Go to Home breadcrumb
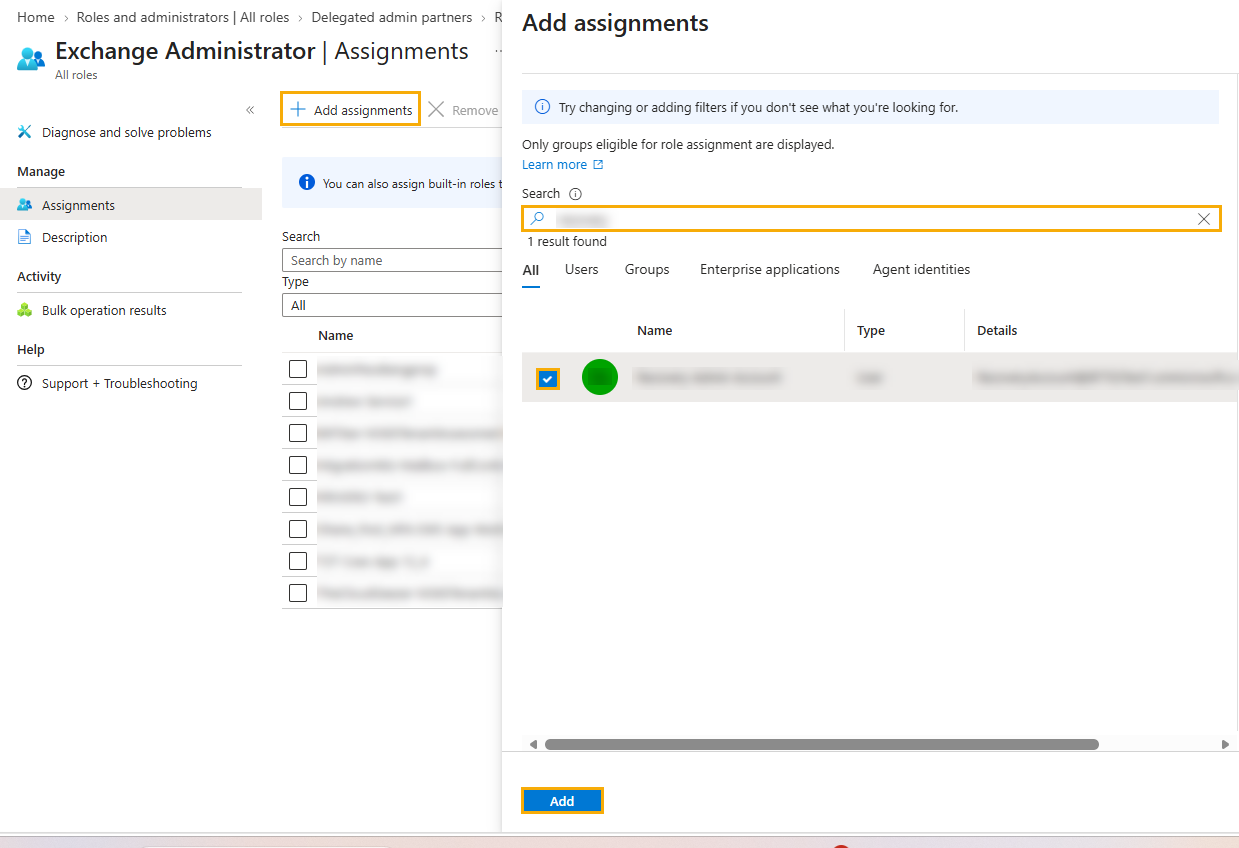The width and height of the screenshot is (1239, 848). point(36,17)
